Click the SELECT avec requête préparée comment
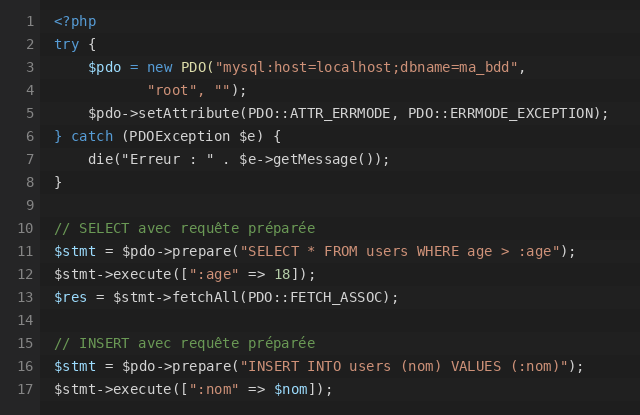The height and width of the screenshot is (415, 640). tap(184, 228)
